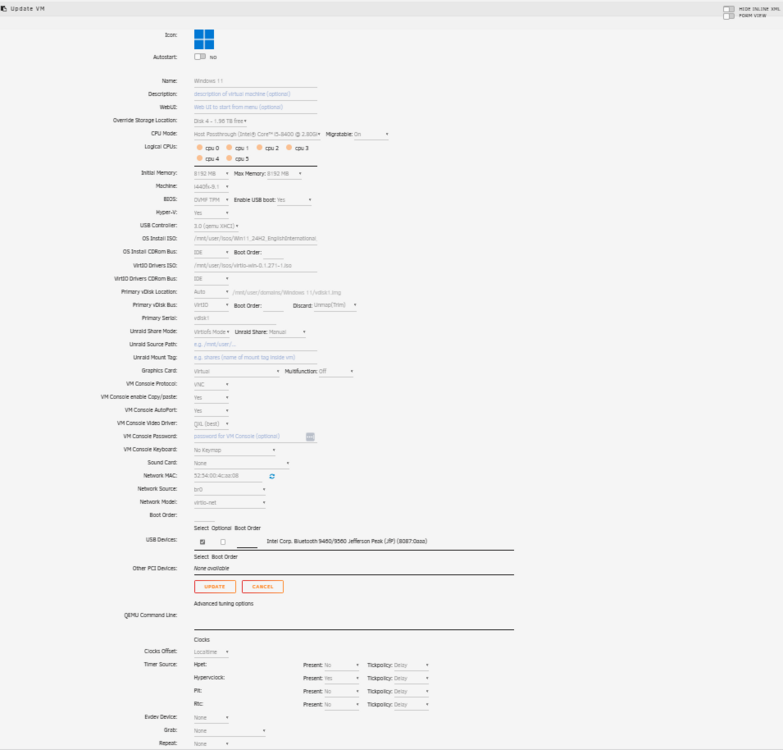Viewport: 783px width, 750px height.
Task: Uncheck the Select box for Intel Bluetooth USB device
Action: [202, 542]
